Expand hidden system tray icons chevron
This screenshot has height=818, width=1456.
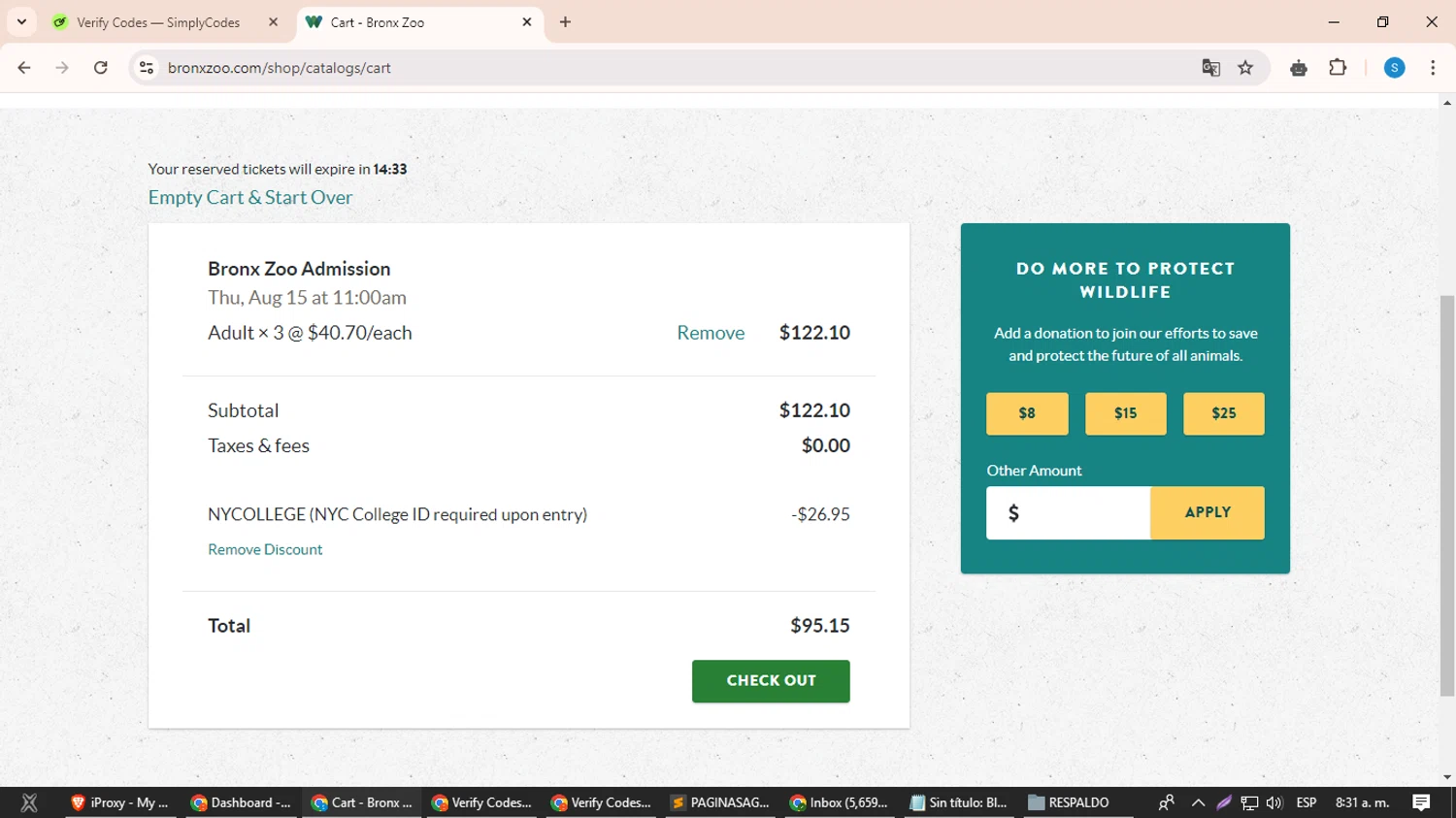(1198, 802)
